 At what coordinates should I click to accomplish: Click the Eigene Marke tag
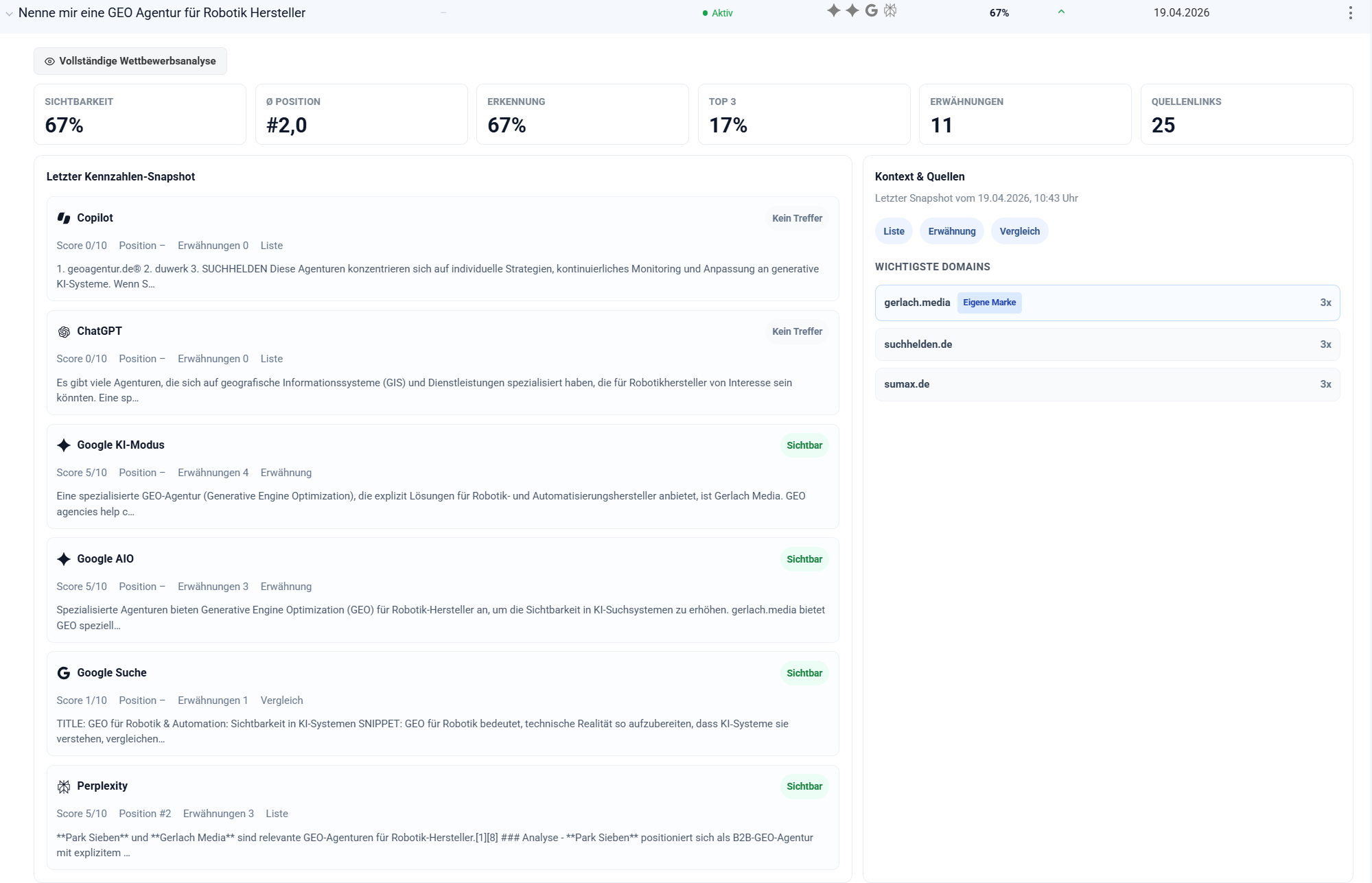pos(989,303)
